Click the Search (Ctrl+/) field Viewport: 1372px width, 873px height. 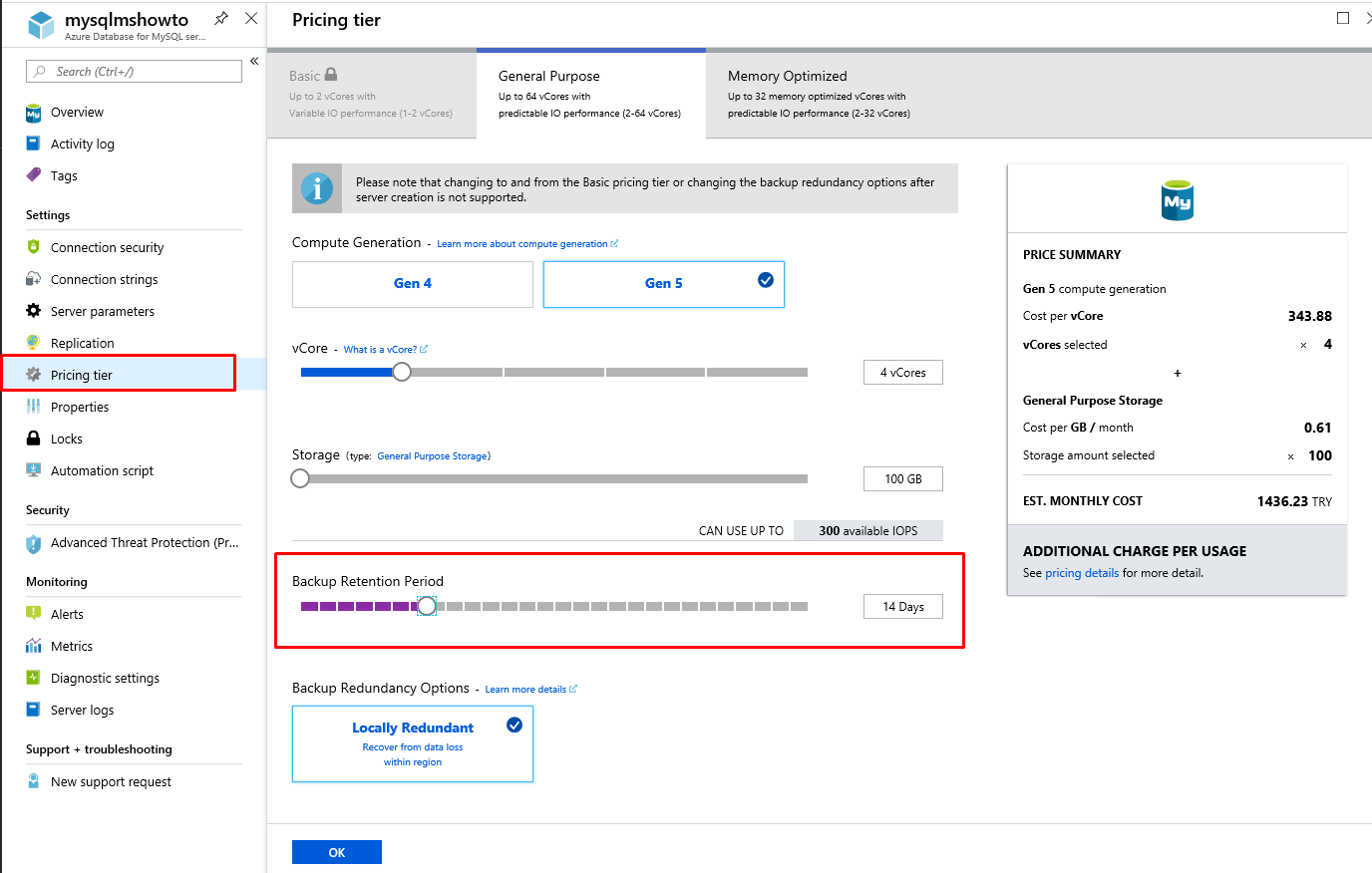[134, 72]
